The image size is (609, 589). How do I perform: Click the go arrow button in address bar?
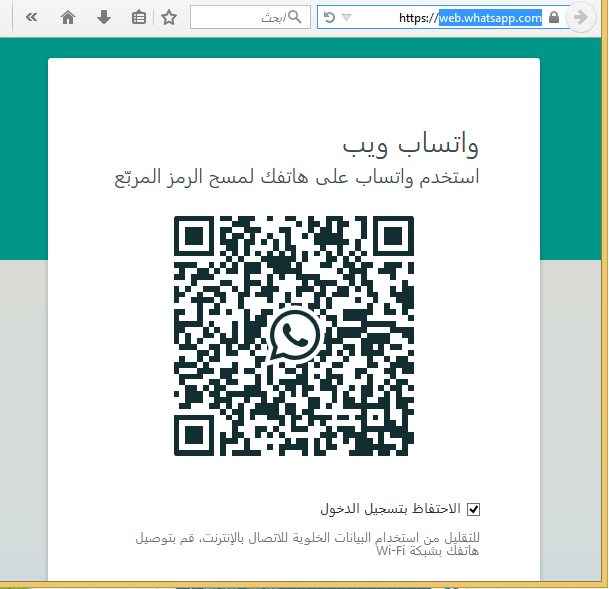[581, 17]
